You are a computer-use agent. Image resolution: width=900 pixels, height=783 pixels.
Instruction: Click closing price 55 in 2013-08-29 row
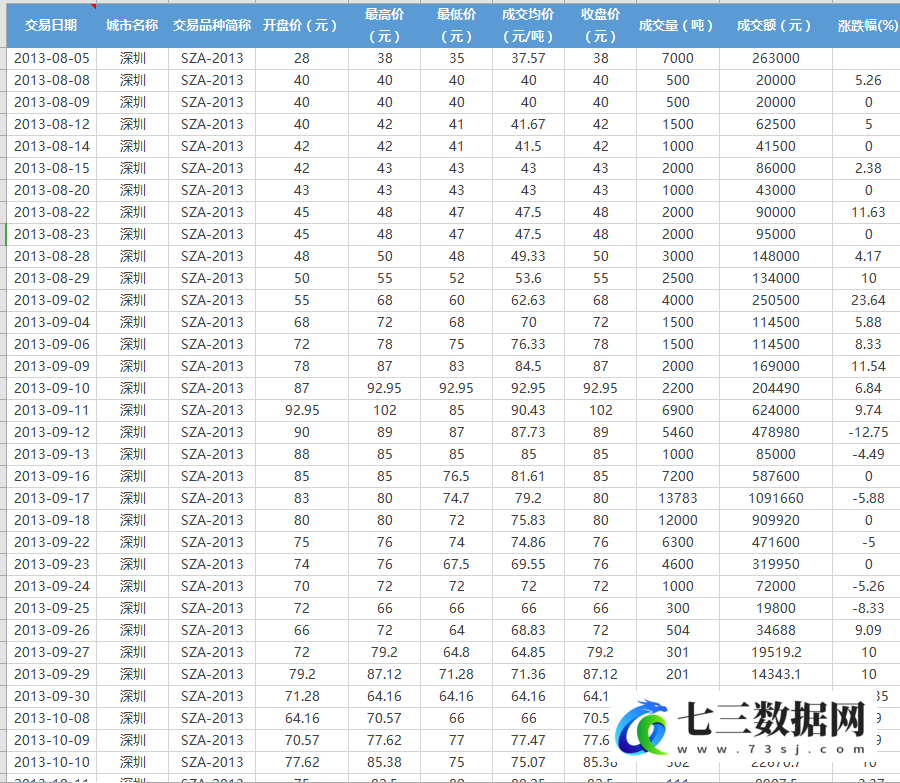click(x=600, y=278)
